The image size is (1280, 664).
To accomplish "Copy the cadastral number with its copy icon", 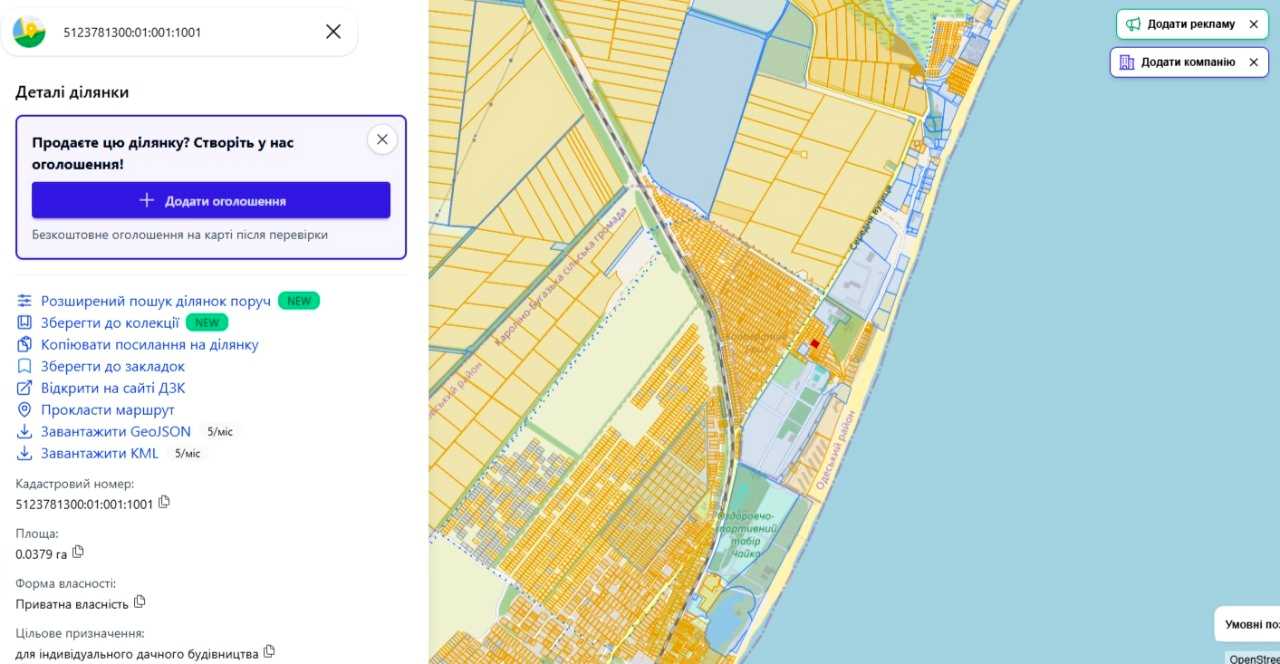I will 164,502.
